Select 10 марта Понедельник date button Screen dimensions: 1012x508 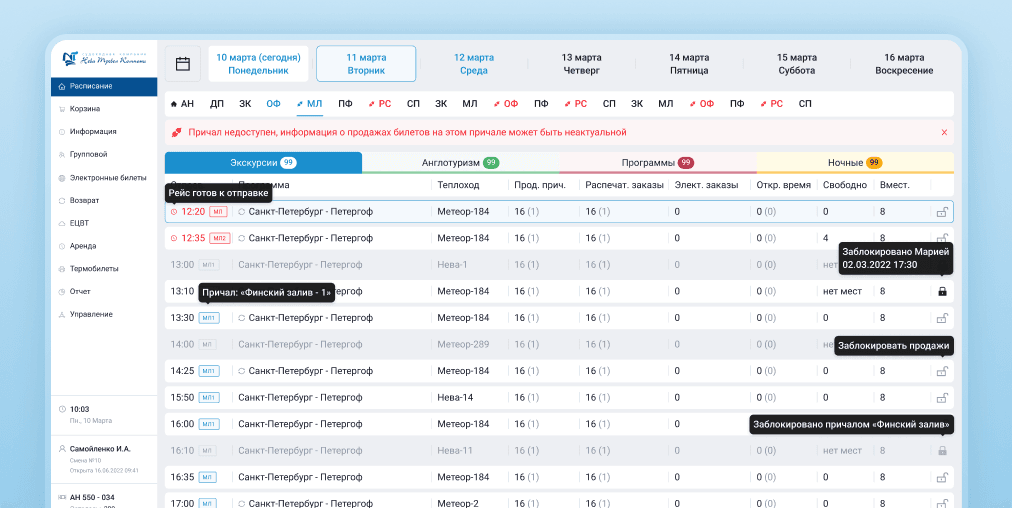[x=258, y=64]
